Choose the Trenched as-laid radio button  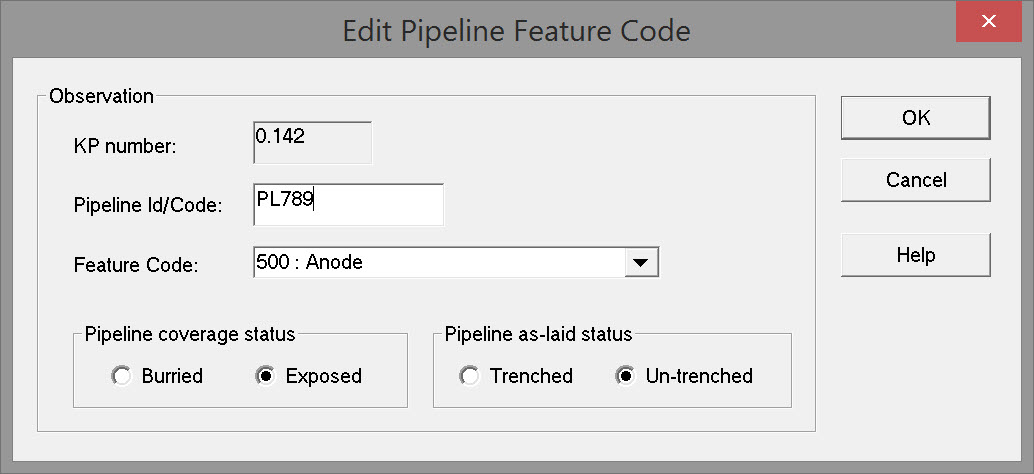[469, 377]
